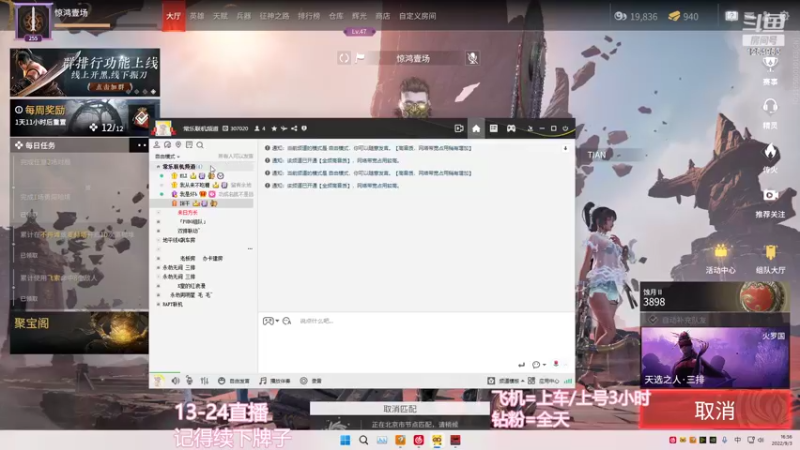Open the 自定义房间 custom room tab
Image resolution: width=800 pixels, height=450 pixels.
[417, 16]
